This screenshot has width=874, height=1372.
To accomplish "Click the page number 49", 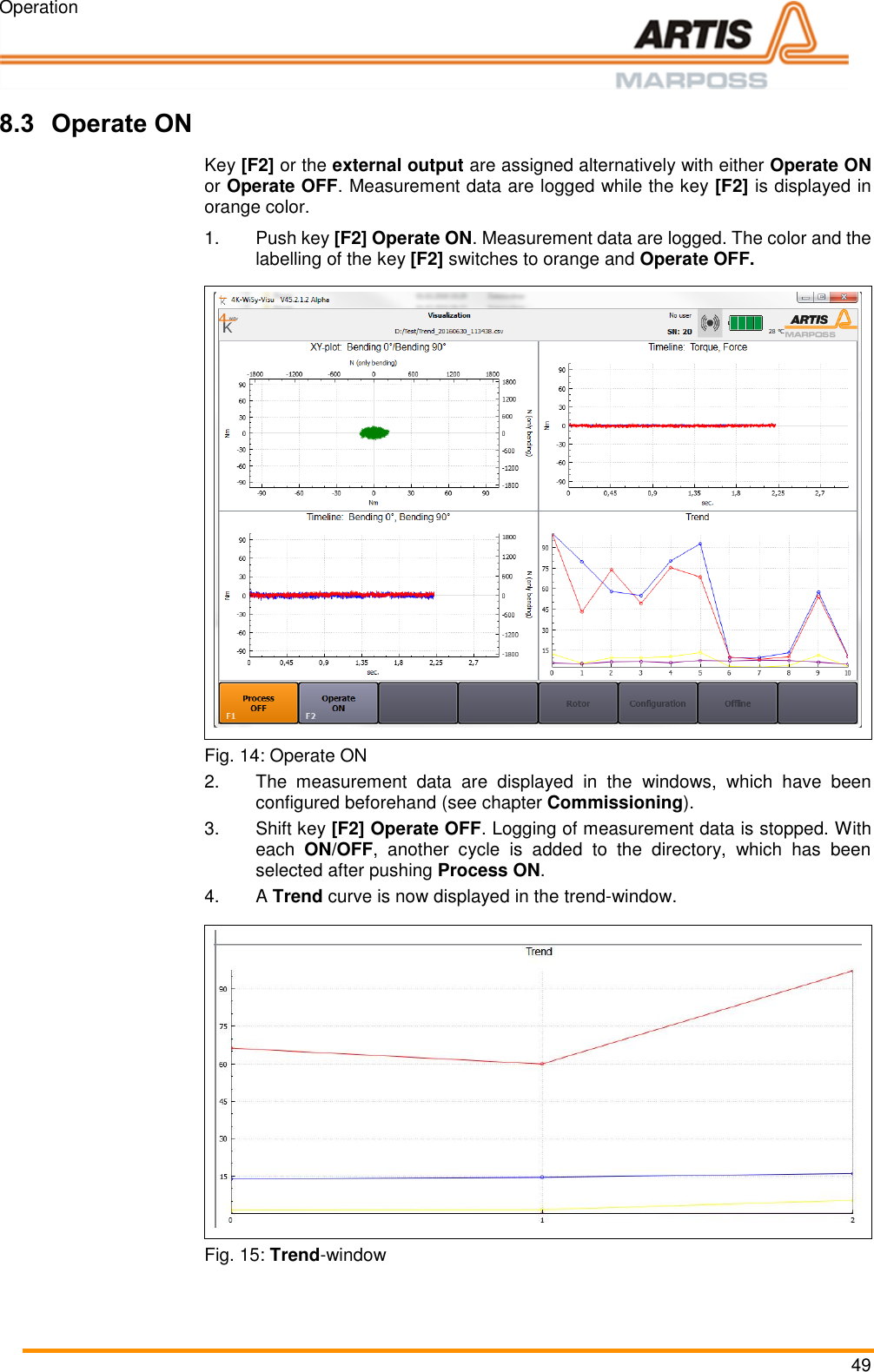I will pyautogui.click(x=861, y=1364).
